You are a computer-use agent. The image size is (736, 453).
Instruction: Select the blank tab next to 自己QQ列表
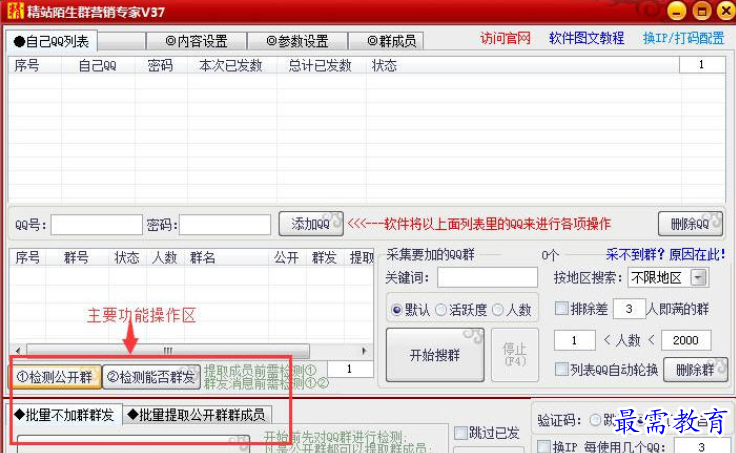tap(121, 41)
